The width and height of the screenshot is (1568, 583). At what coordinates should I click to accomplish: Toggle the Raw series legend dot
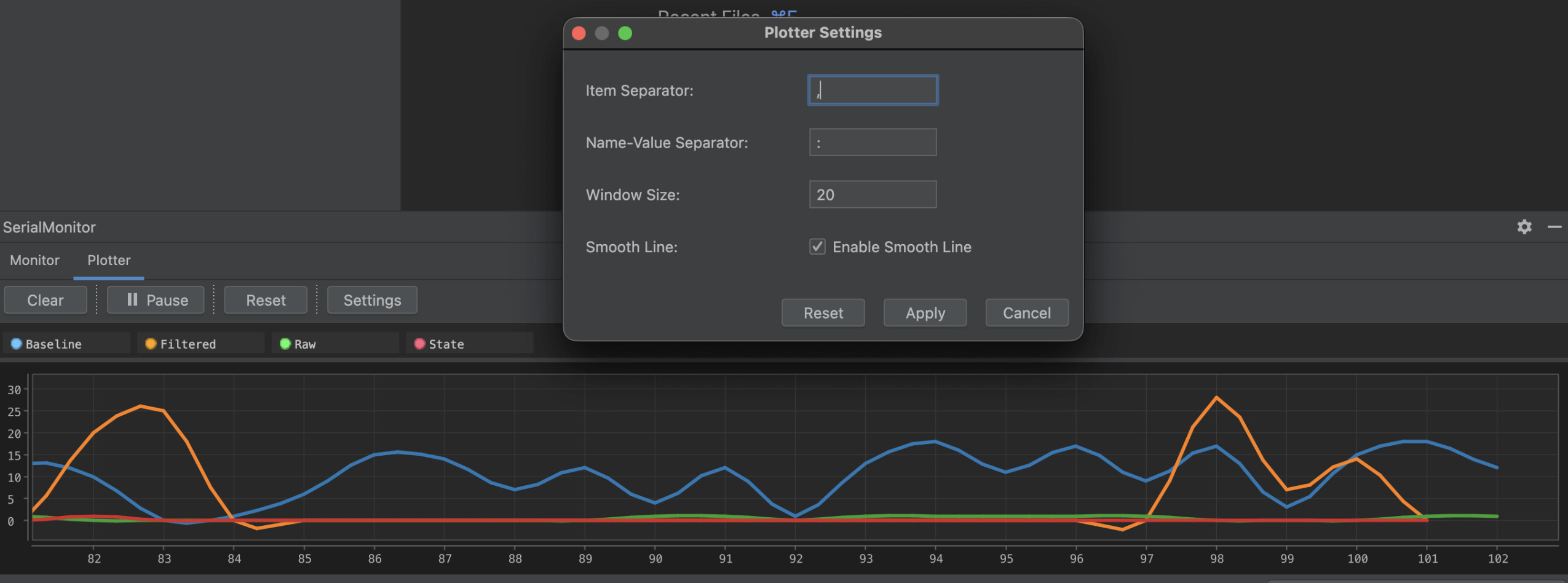tap(285, 344)
